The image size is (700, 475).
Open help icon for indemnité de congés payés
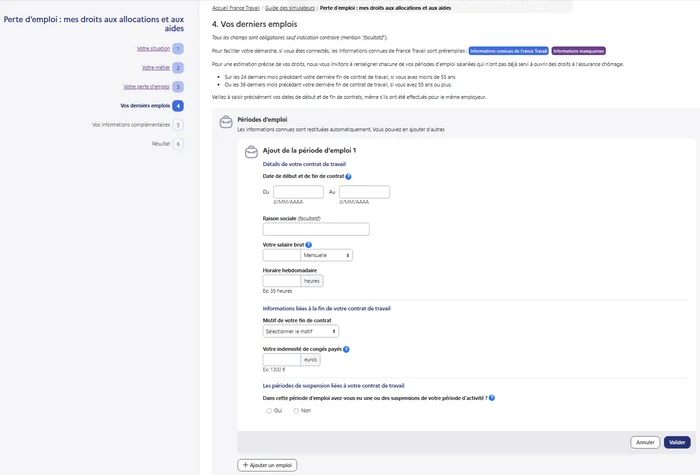pos(346,349)
